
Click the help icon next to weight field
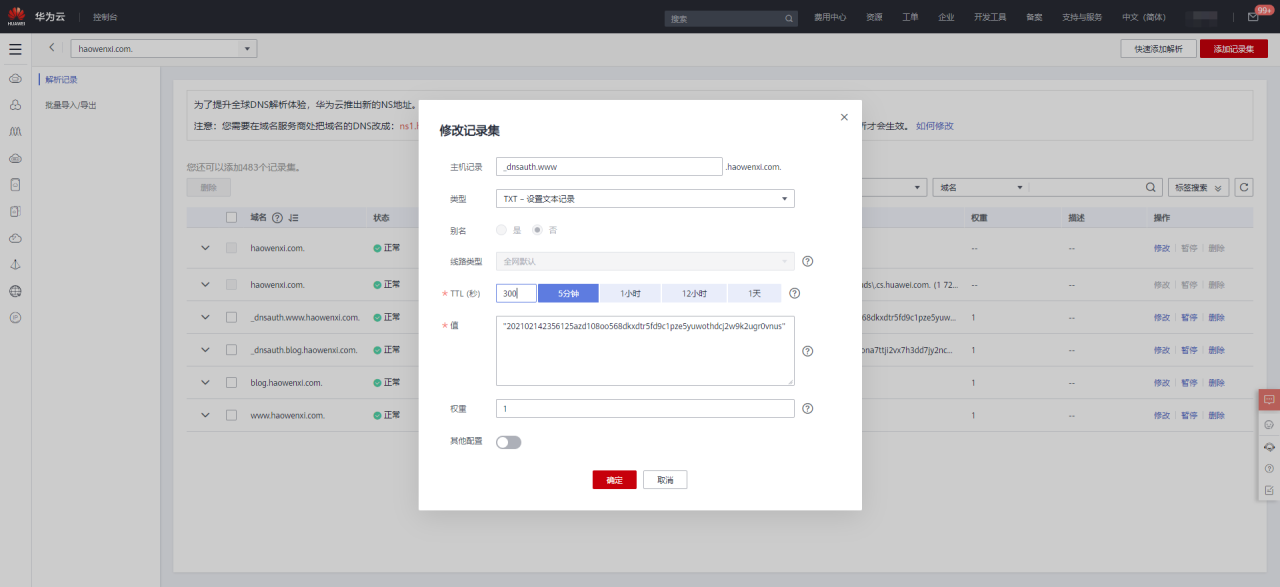tap(807, 408)
